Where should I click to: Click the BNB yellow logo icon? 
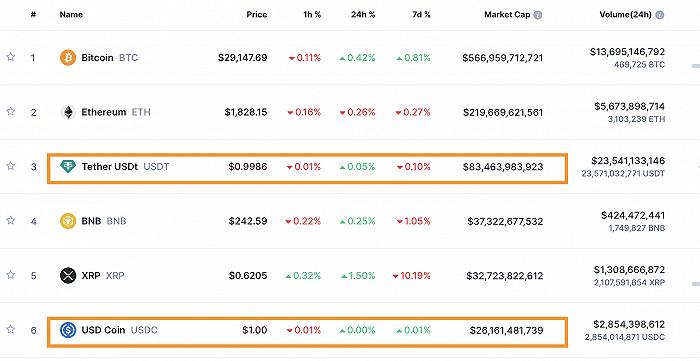click(68, 221)
